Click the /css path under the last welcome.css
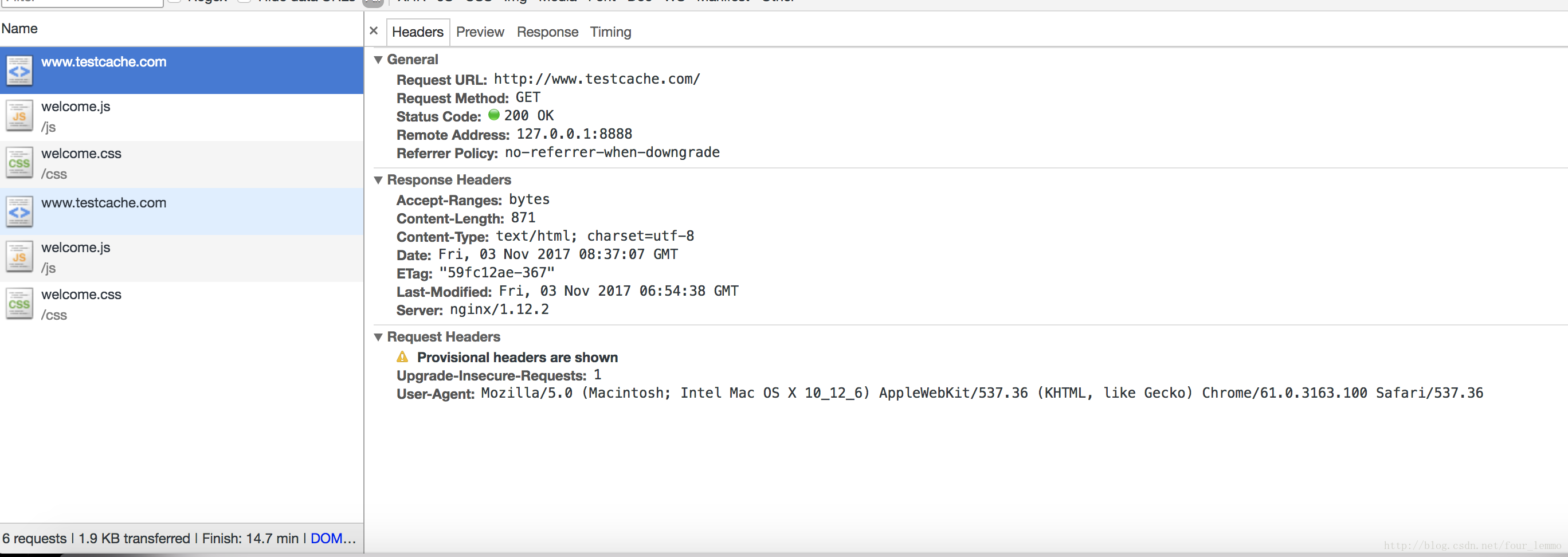This screenshot has width=1568, height=557. pyautogui.click(x=53, y=315)
